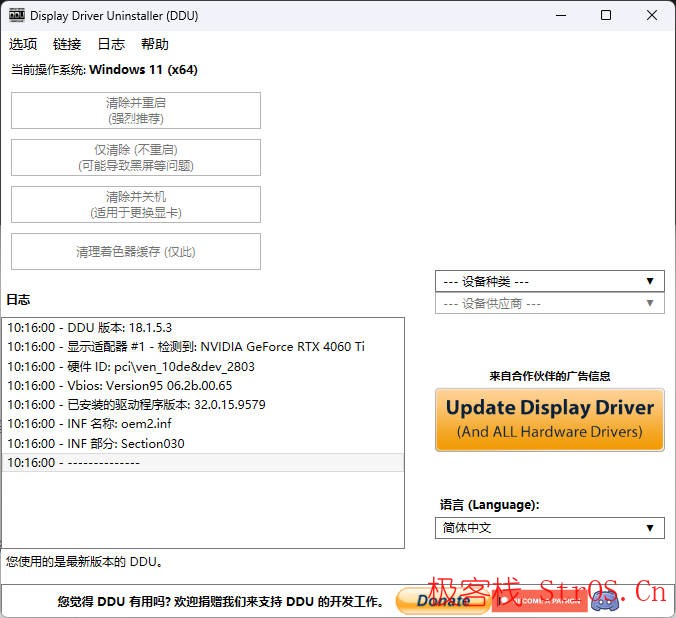This screenshot has height=618, width=676.
Task: Select log row INF 名称: oem2.inf
Action: coord(203,424)
